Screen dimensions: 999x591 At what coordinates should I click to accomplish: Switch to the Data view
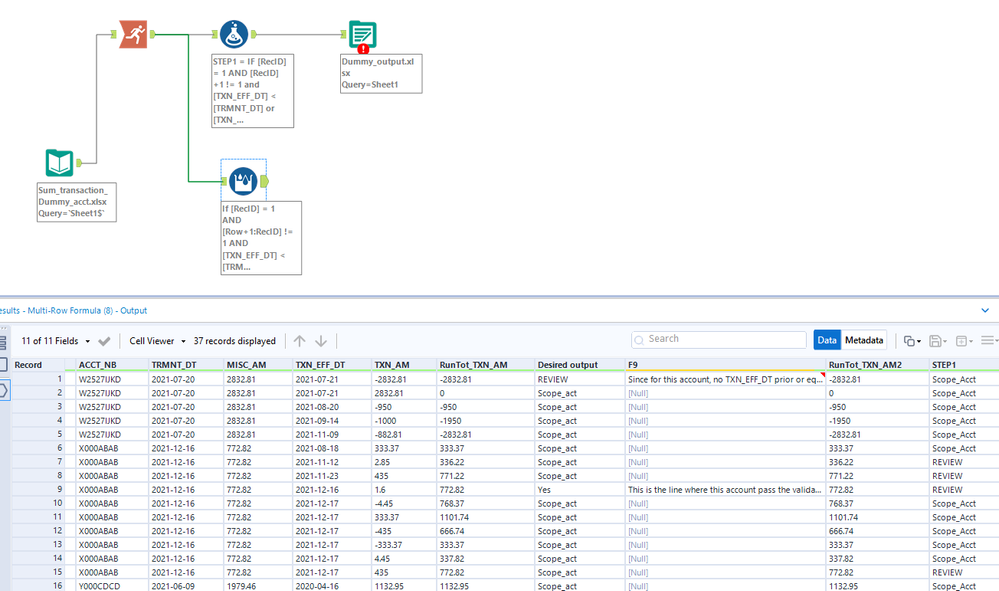(827, 340)
